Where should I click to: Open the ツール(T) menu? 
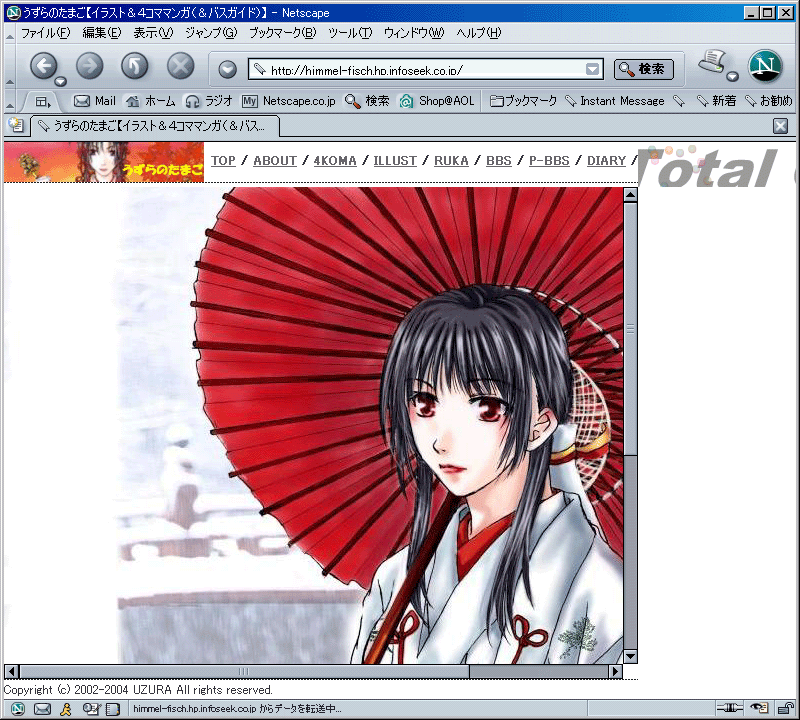click(x=350, y=33)
